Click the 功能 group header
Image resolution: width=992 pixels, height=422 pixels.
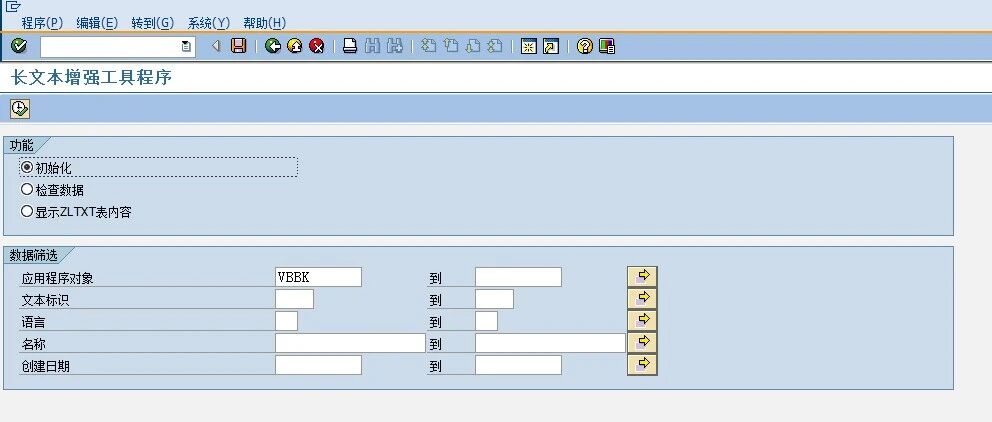[x=21, y=146]
